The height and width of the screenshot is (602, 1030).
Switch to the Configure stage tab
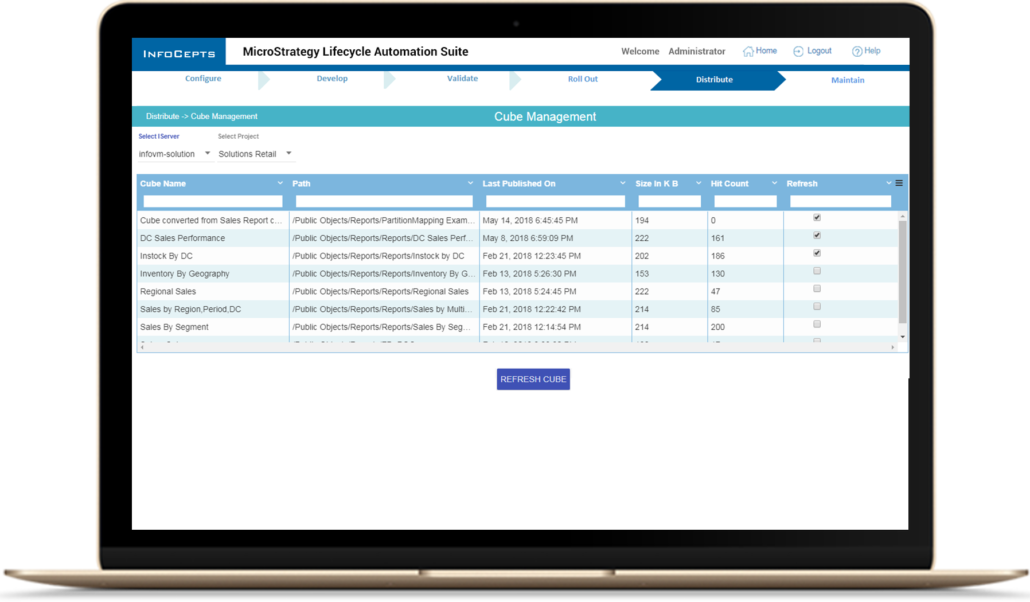(203, 79)
